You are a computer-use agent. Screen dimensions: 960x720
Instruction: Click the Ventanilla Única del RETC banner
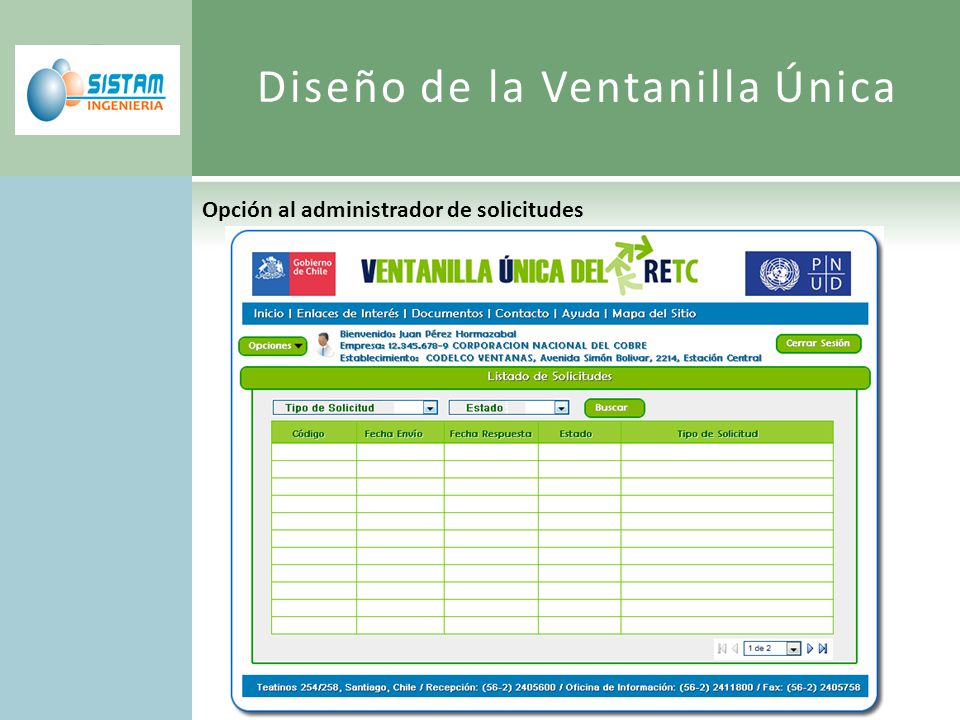(x=530, y=268)
